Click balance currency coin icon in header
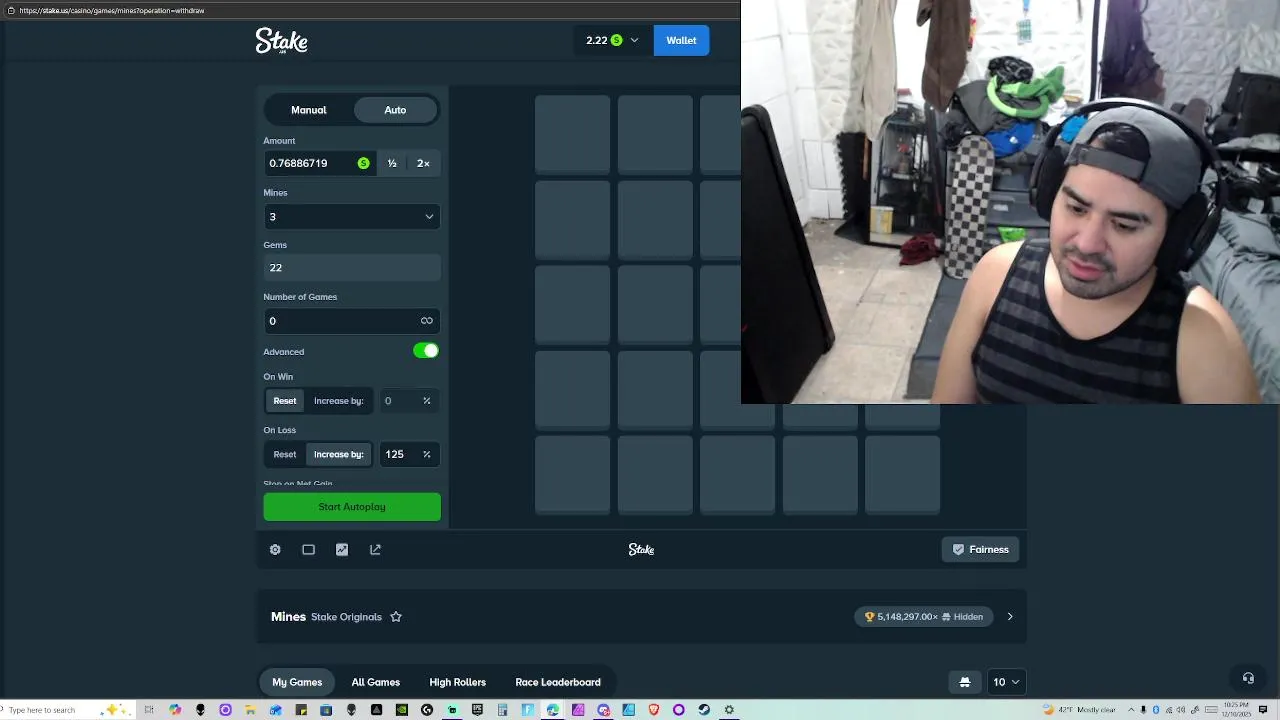Image resolution: width=1280 pixels, height=720 pixels. pos(616,40)
